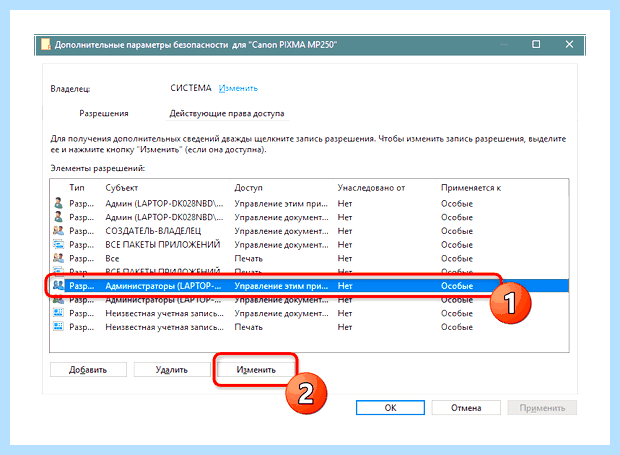Screen dimensions: 620x455
Task: Click "Нет" in the highlighted Администраторы row
Action: [345, 285]
